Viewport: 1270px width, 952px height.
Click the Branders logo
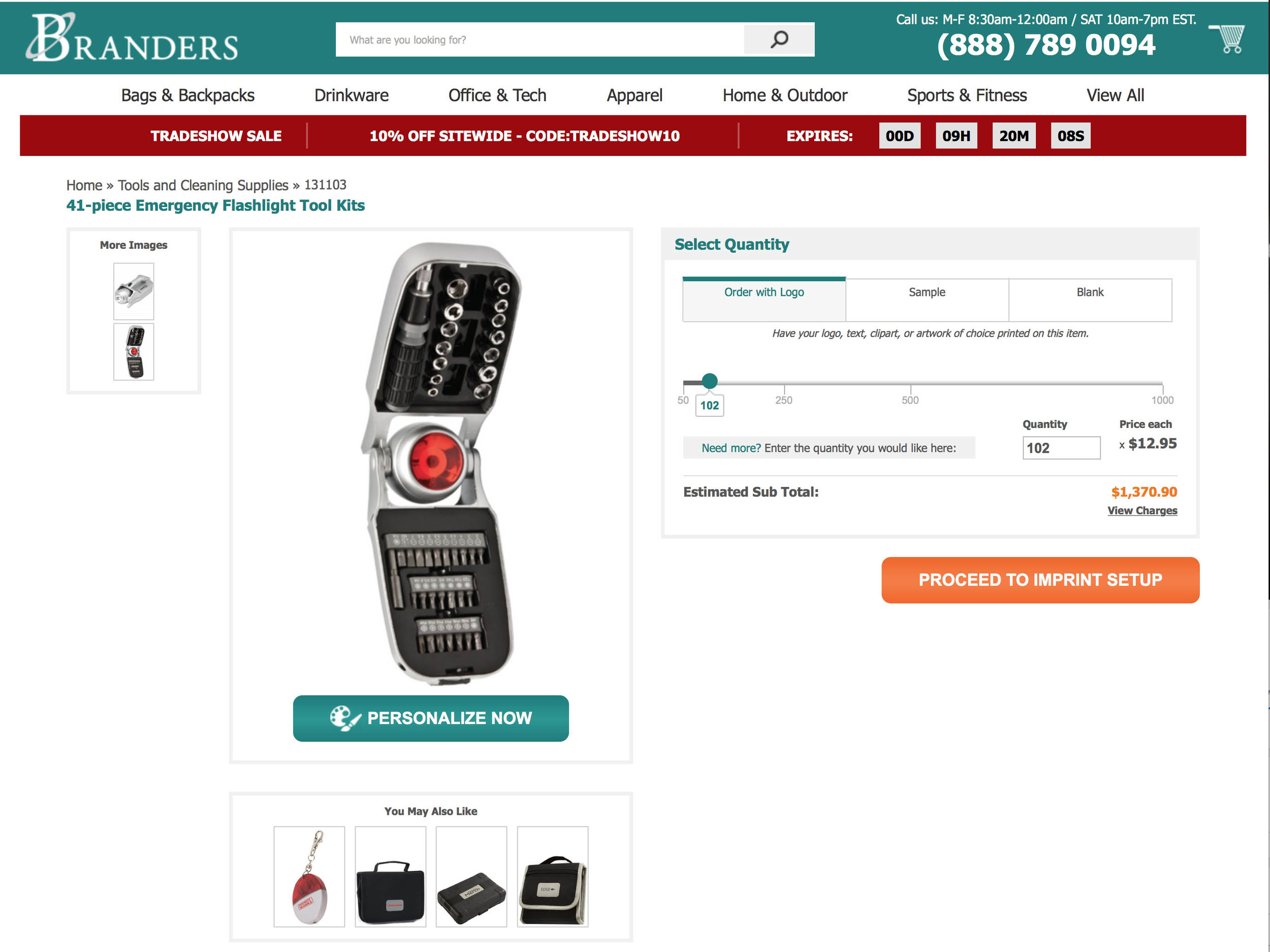[x=132, y=38]
